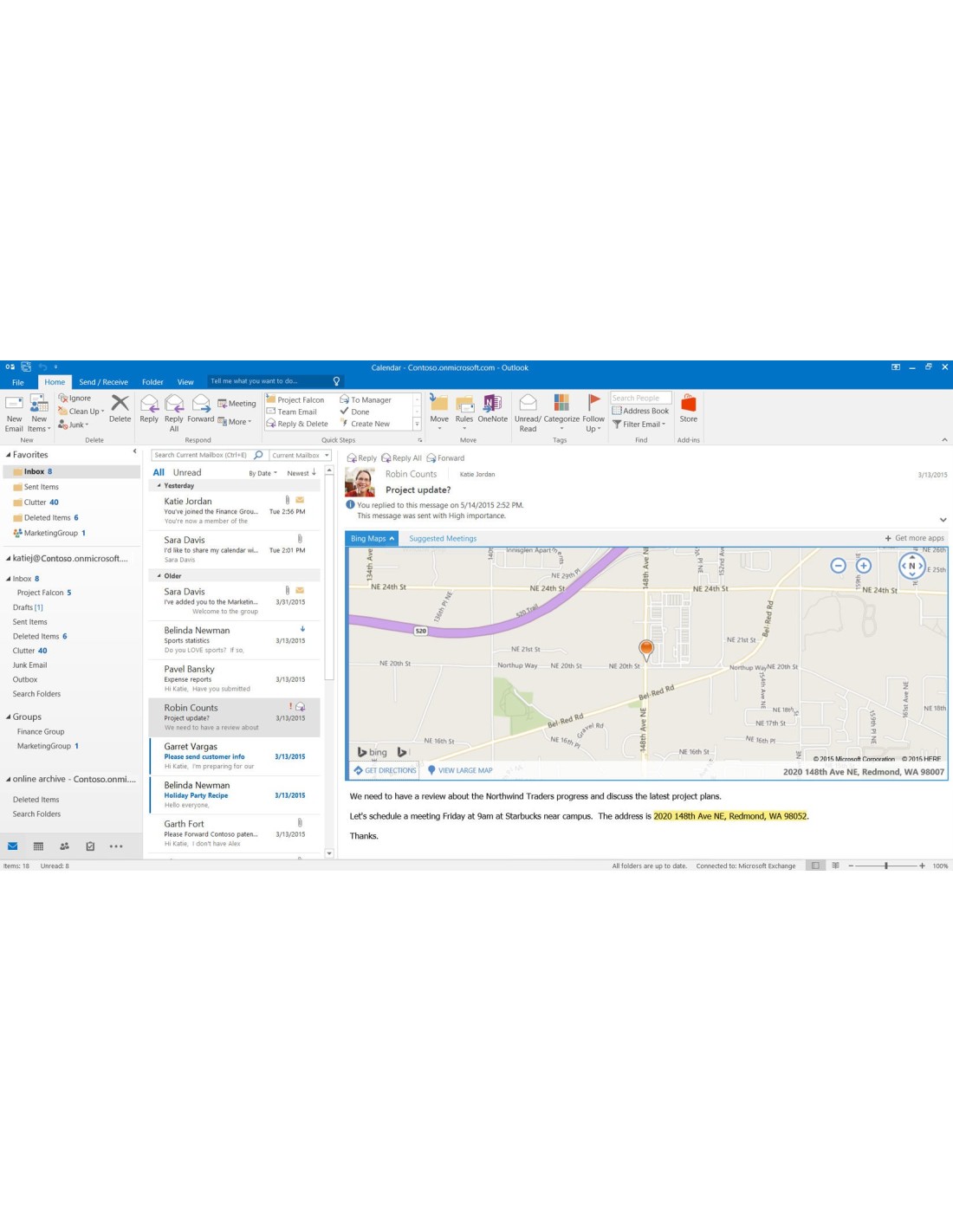Image resolution: width=953 pixels, height=1232 pixels.
Task: Collapse the Favorites folder section
Action: click(x=9, y=455)
